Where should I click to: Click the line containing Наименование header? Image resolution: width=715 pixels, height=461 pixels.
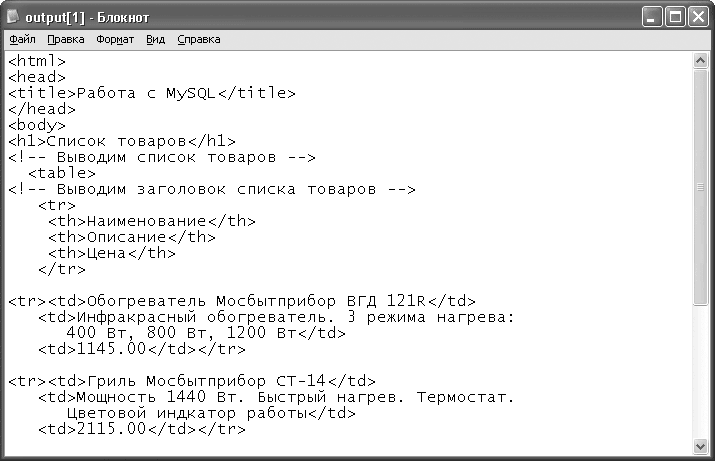152,221
